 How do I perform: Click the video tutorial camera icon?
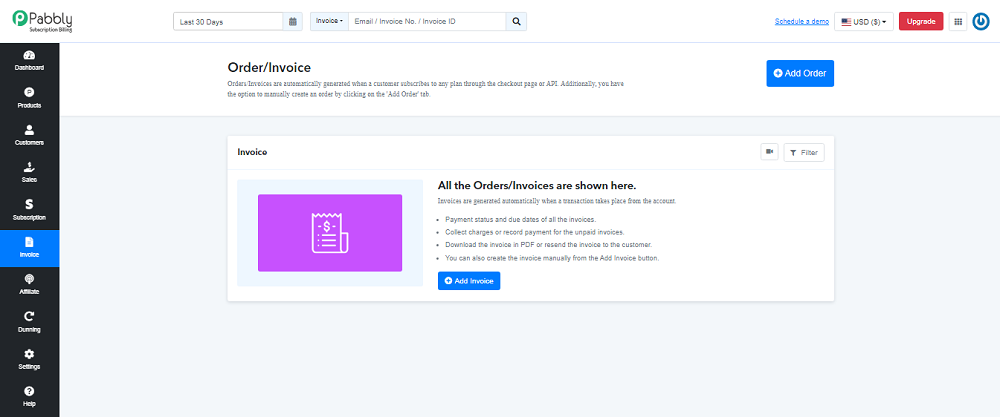(770, 152)
